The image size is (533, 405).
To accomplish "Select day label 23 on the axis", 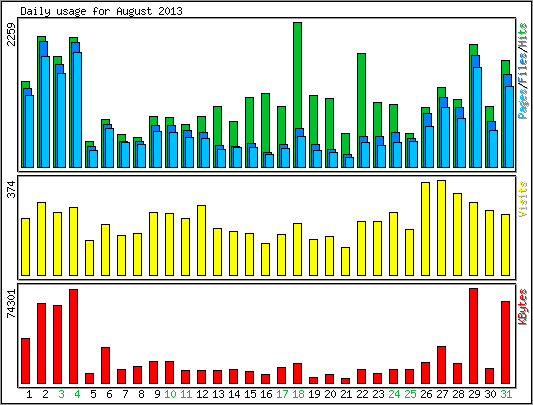I will point(378,394).
